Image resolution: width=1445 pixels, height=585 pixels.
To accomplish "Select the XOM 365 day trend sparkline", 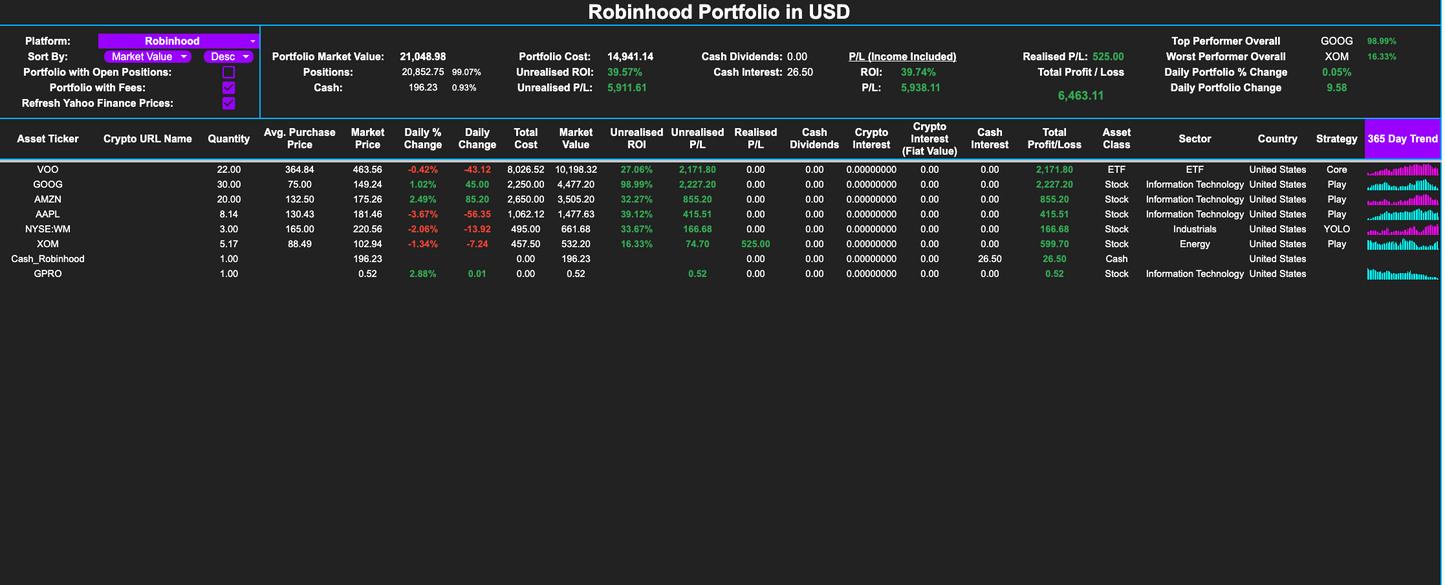I will [1403, 244].
